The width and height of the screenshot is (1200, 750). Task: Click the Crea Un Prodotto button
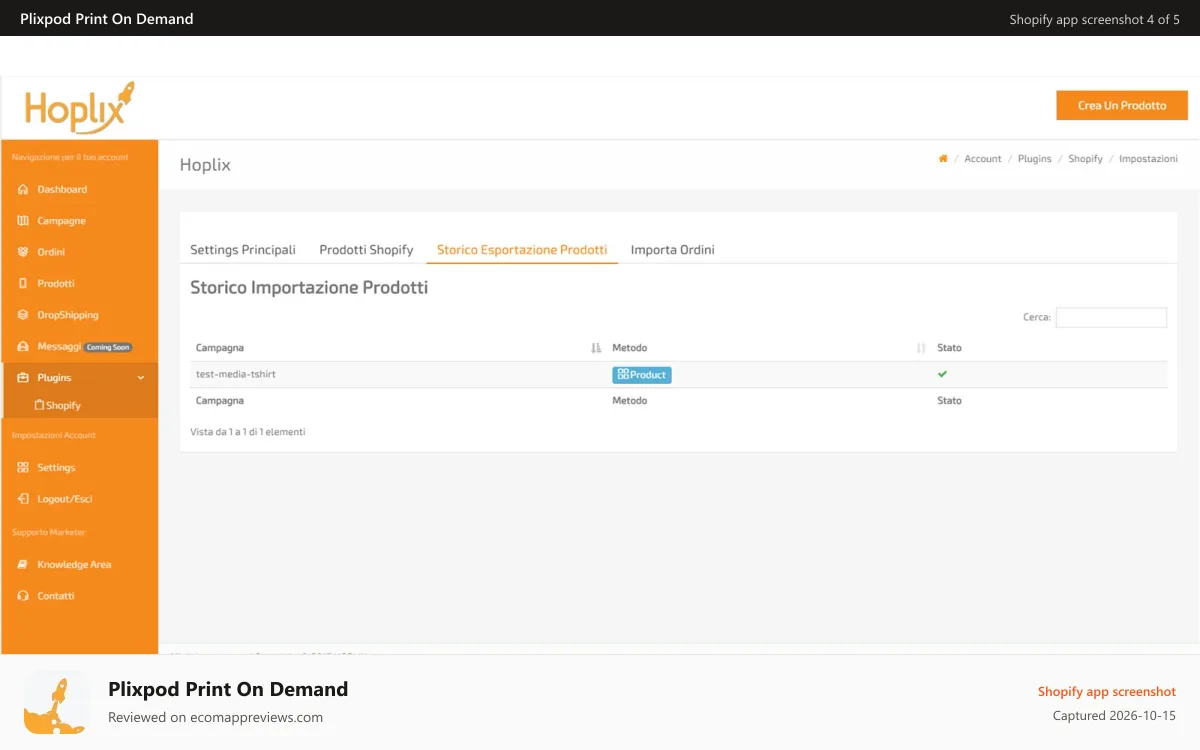coord(1122,105)
